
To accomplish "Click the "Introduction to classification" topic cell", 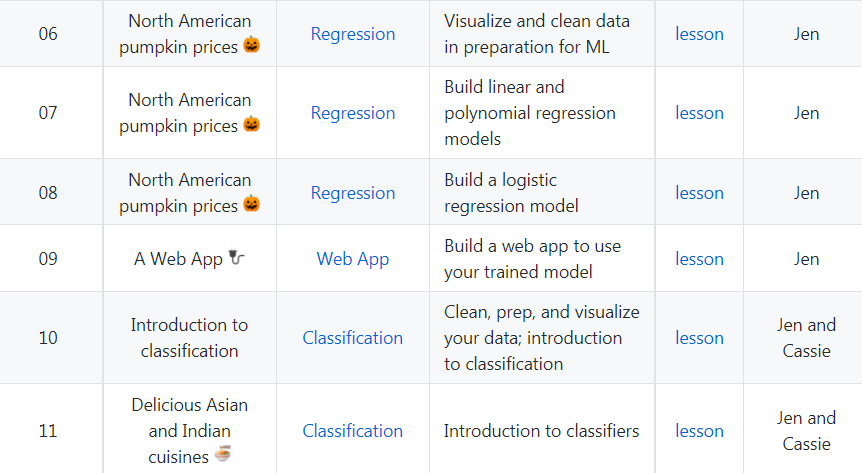I will pos(189,338).
